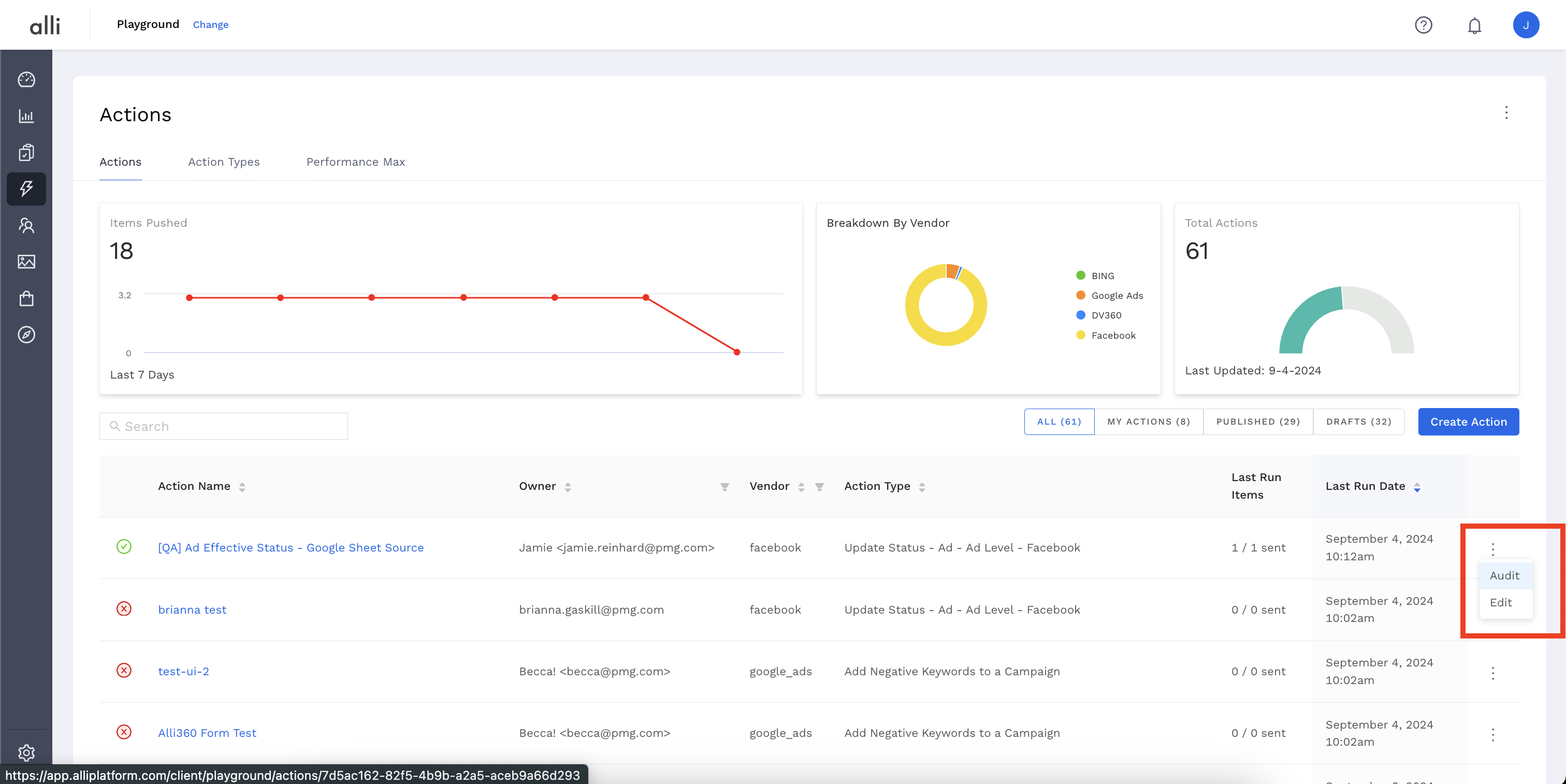Open the Vendor column filter funnel
Screen dimensions: 1566x784
pyautogui.click(x=819, y=487)
